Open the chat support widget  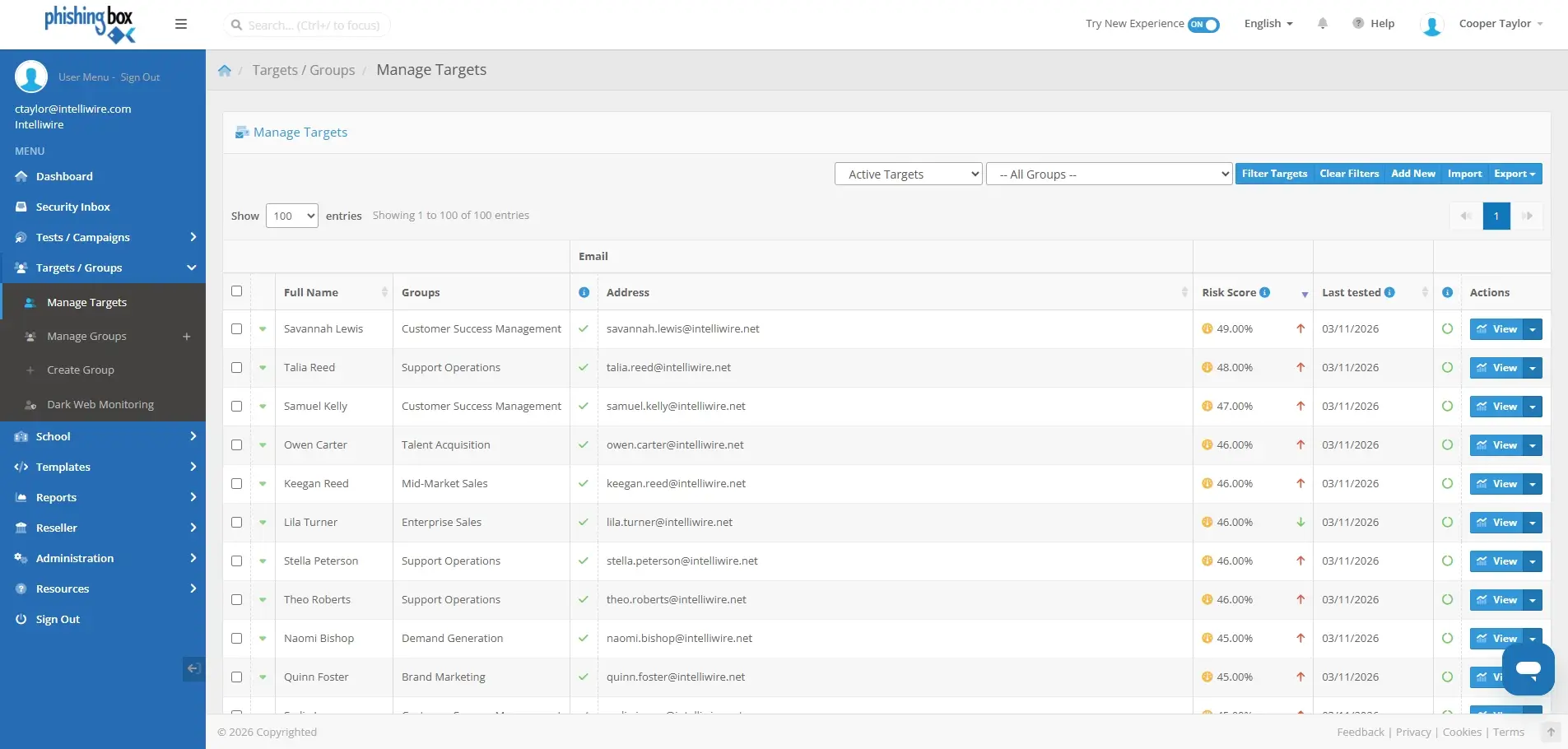1528,669
